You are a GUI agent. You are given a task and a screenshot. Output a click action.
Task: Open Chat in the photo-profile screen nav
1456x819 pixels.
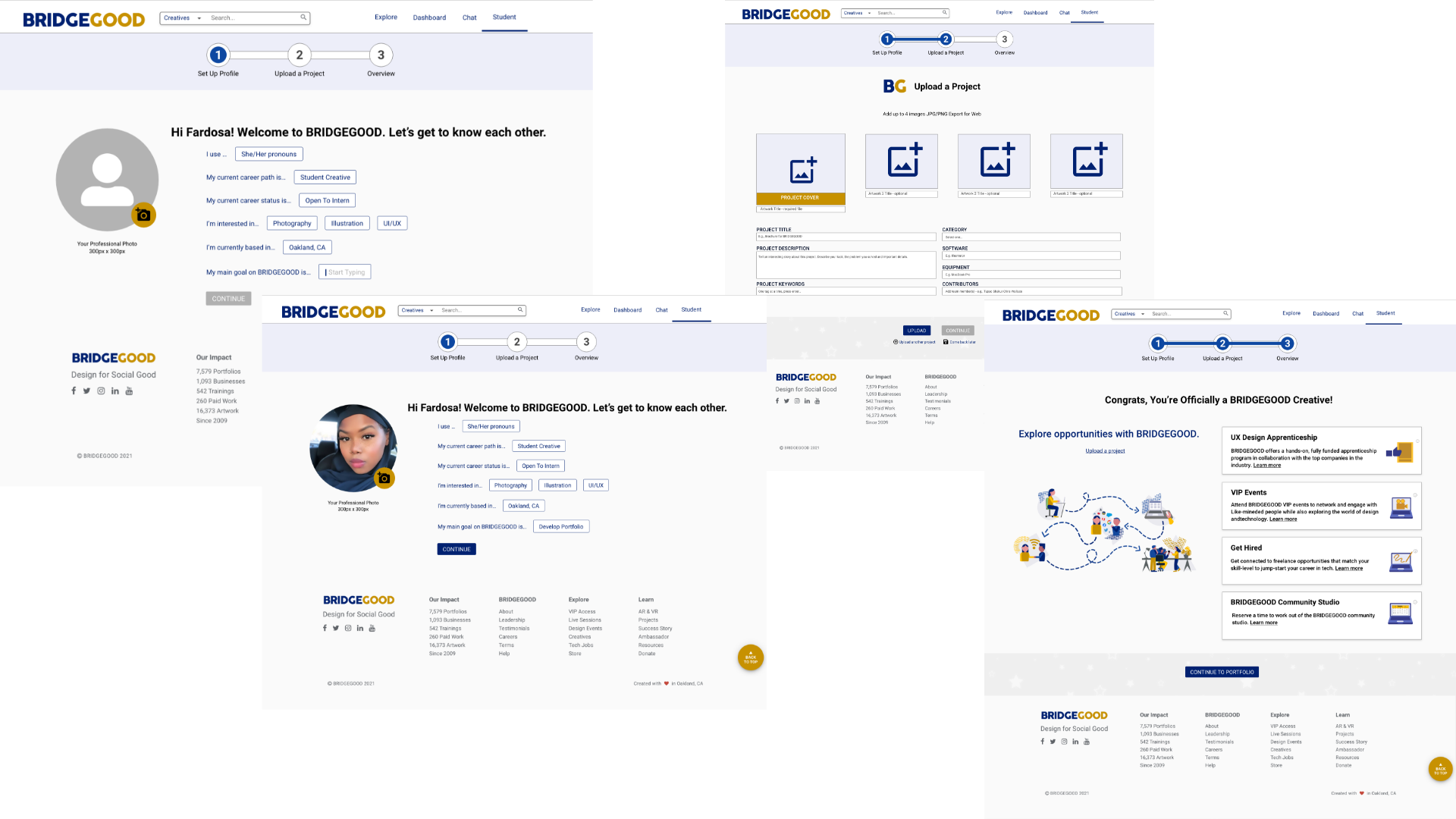[661, 309]
